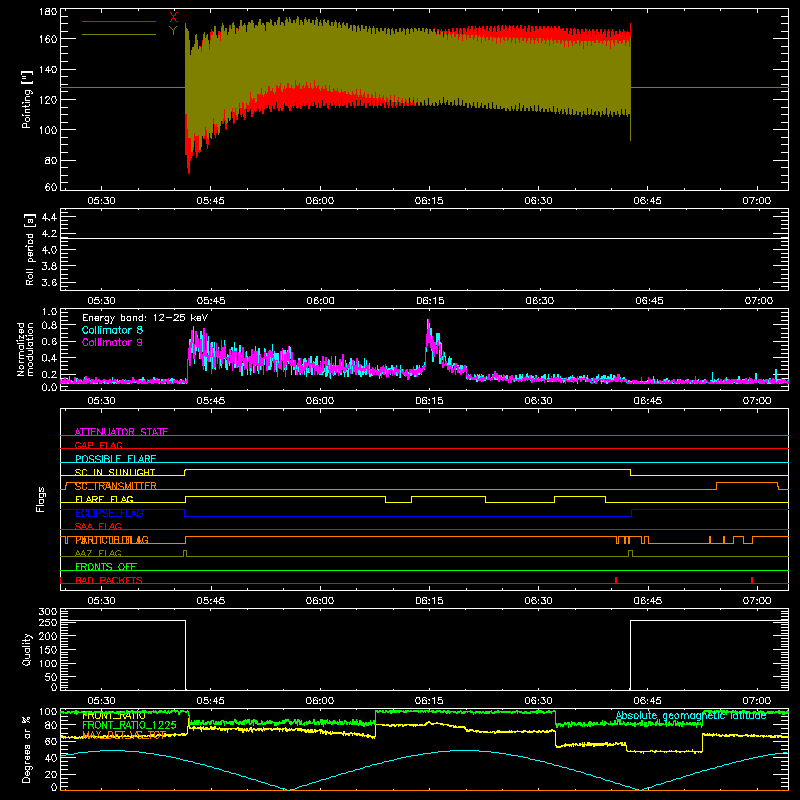The width and height of the screenshot is (800, 800).
Task: Click the 40 value on the Degrees axis
Action: tap(51, 758)
